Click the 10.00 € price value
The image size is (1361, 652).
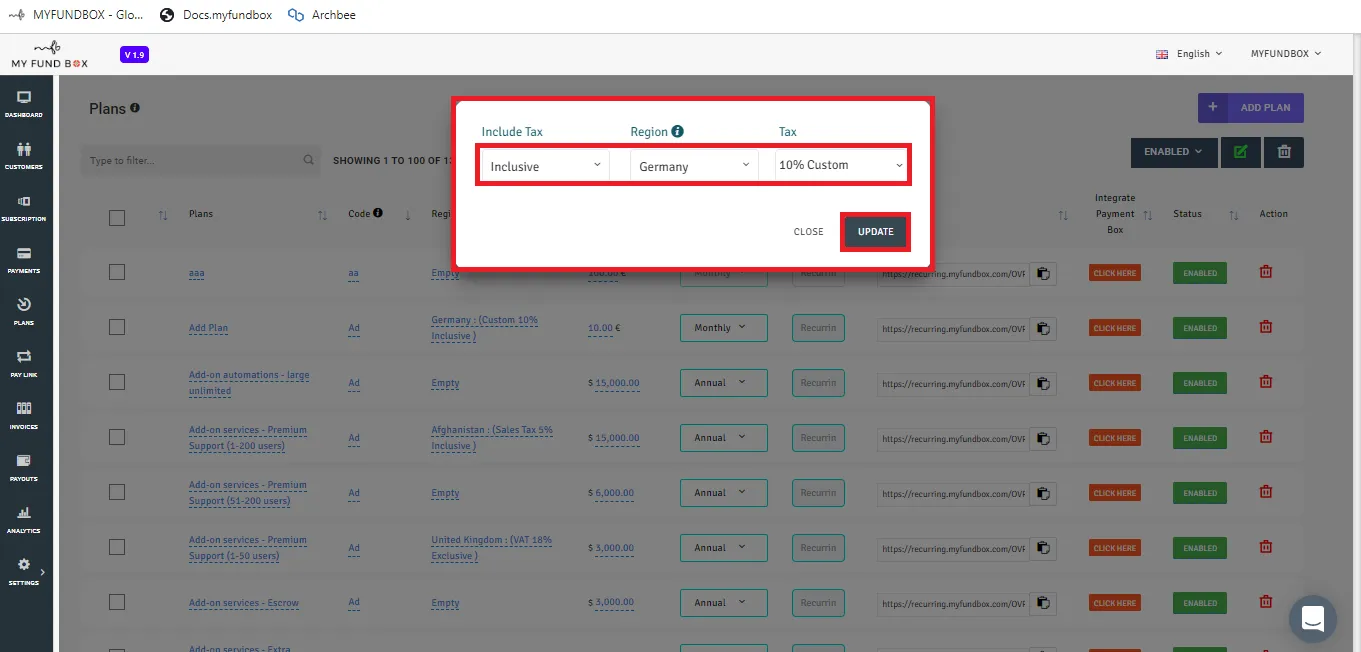coord(604,328)
